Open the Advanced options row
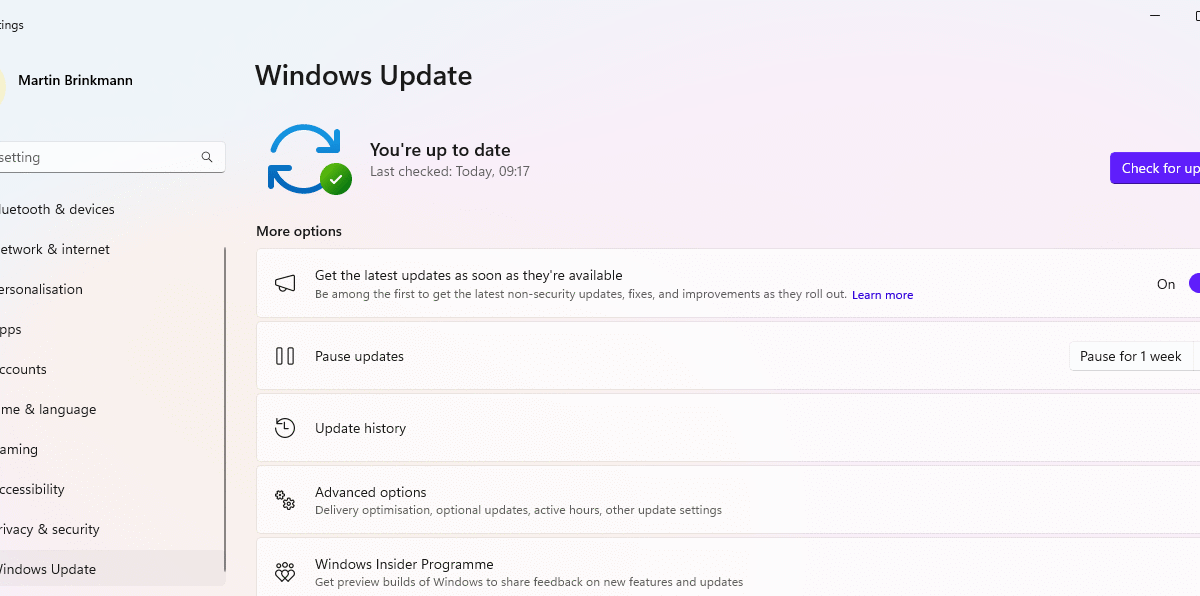This screenshot has width=1200, height=596. (x=728, y=500)
